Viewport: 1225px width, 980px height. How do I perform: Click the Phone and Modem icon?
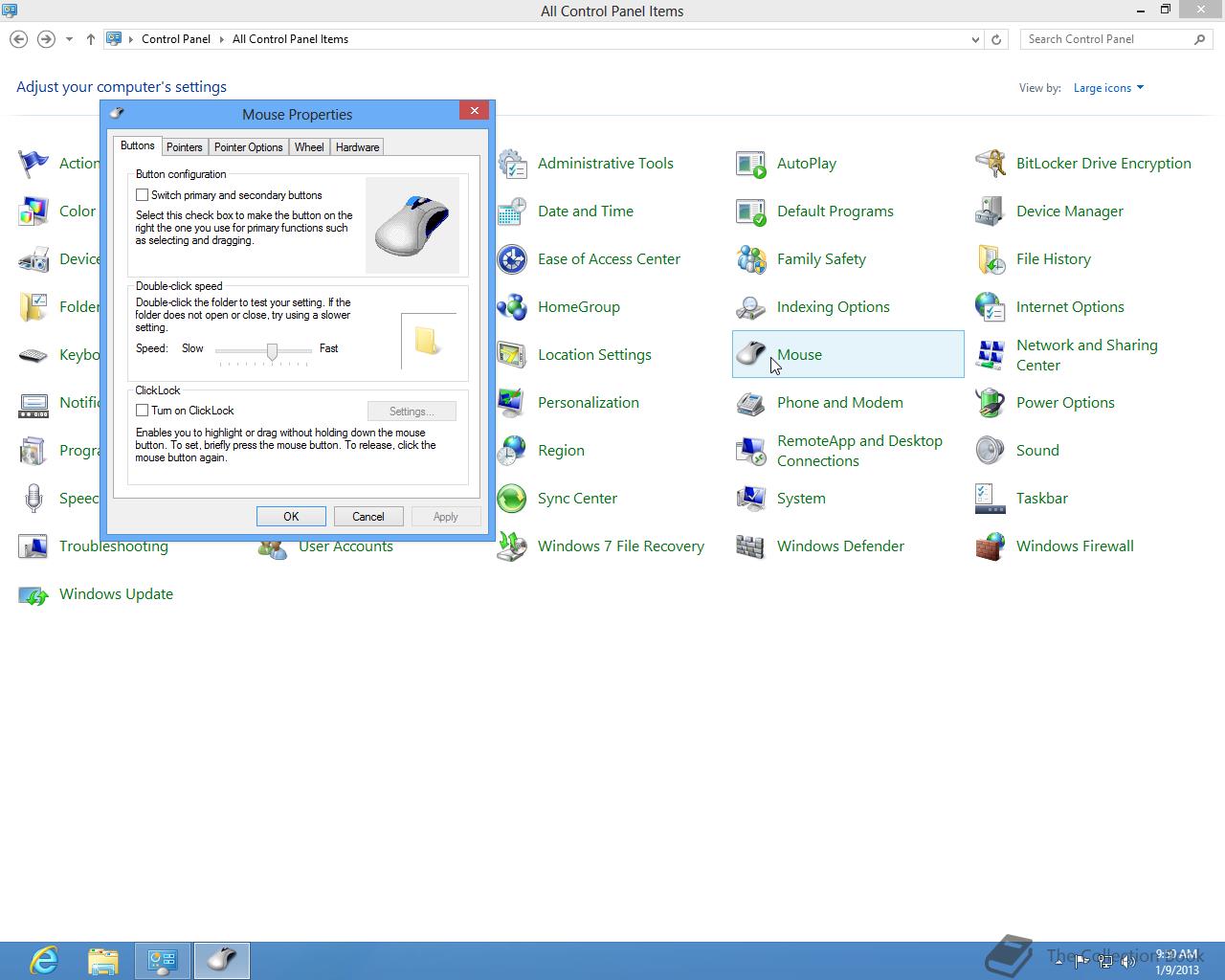click(x=751, y=403)
